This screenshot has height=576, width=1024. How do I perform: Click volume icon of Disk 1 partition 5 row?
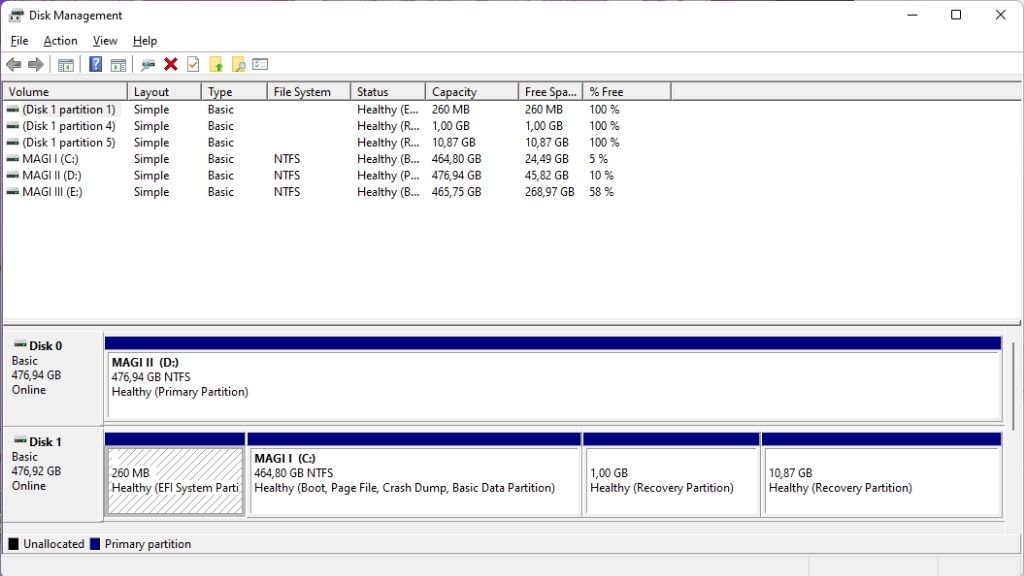coord(12,142)
